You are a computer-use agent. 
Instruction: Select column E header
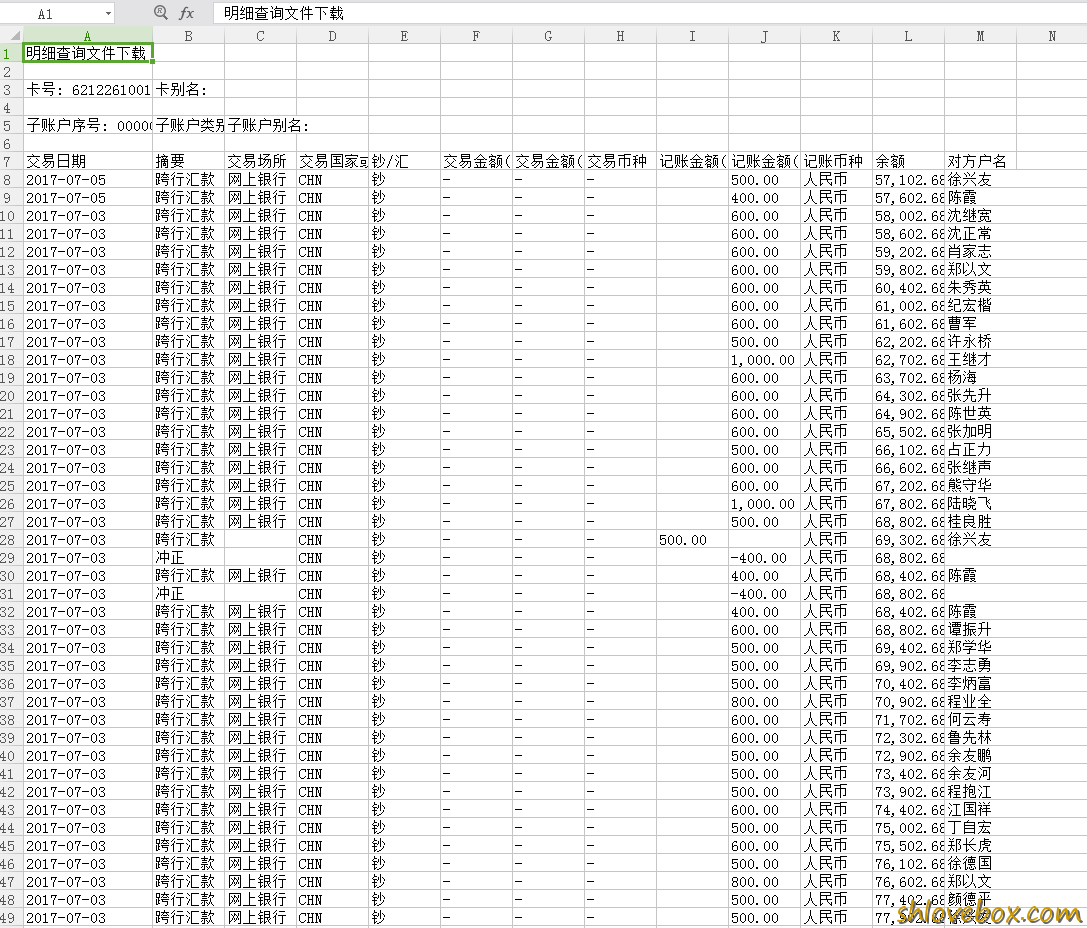404,36
